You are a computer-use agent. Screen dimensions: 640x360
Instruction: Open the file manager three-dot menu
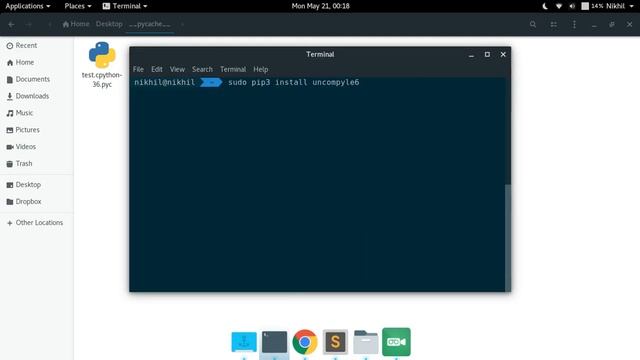pos(574,24)
